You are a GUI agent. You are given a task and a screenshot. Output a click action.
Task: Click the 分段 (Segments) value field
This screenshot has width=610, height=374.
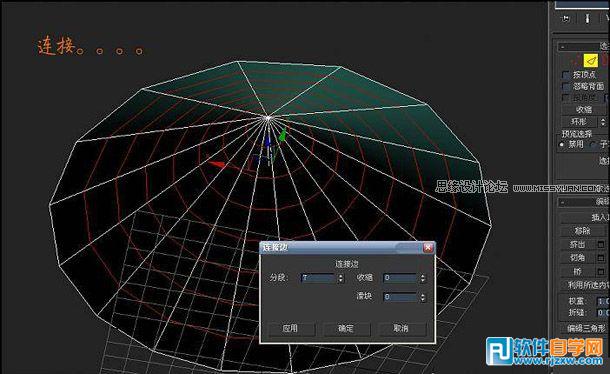(318, 278)
